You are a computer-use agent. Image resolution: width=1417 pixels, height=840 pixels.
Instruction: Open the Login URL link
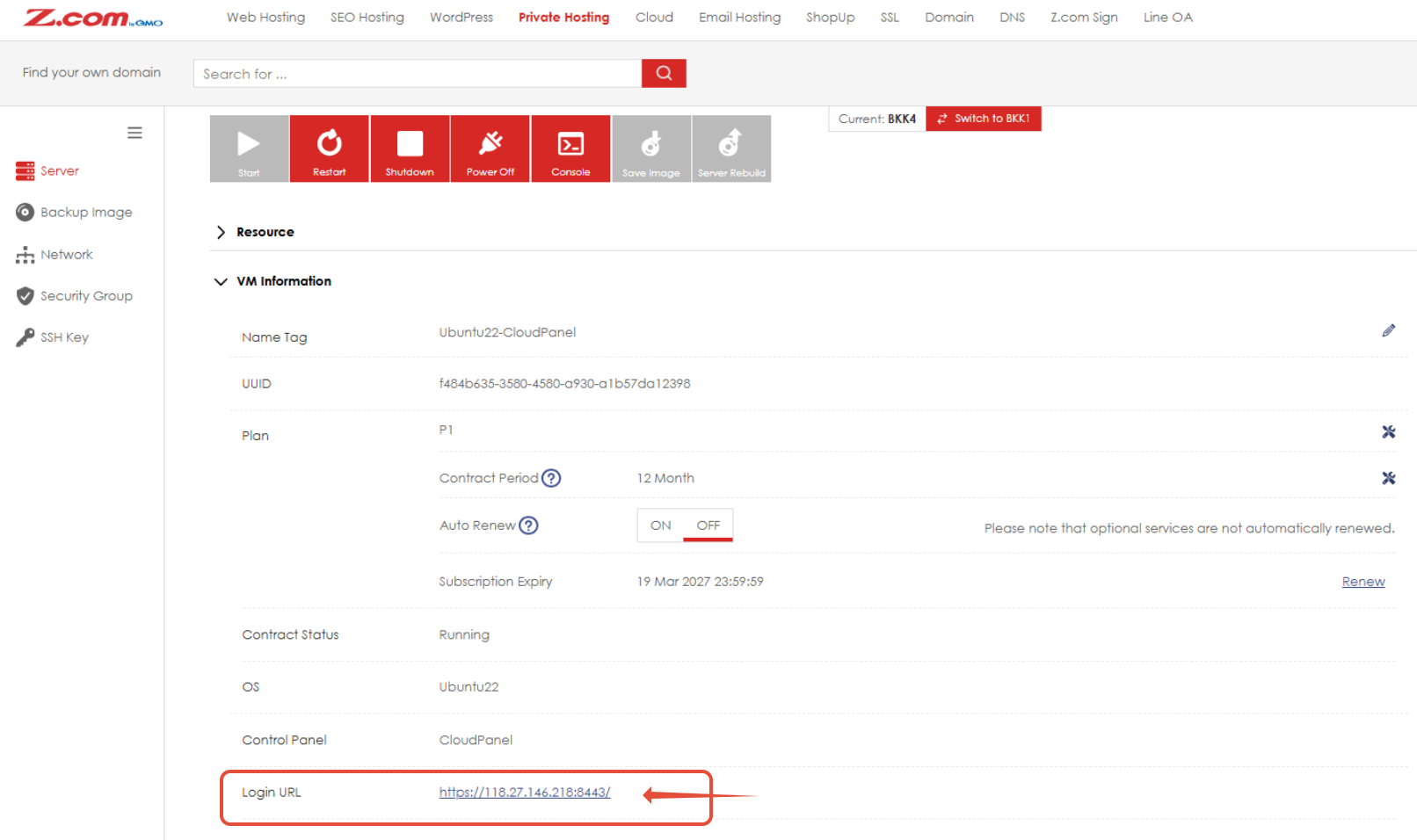pyautogui.click(x=525, y=793)
